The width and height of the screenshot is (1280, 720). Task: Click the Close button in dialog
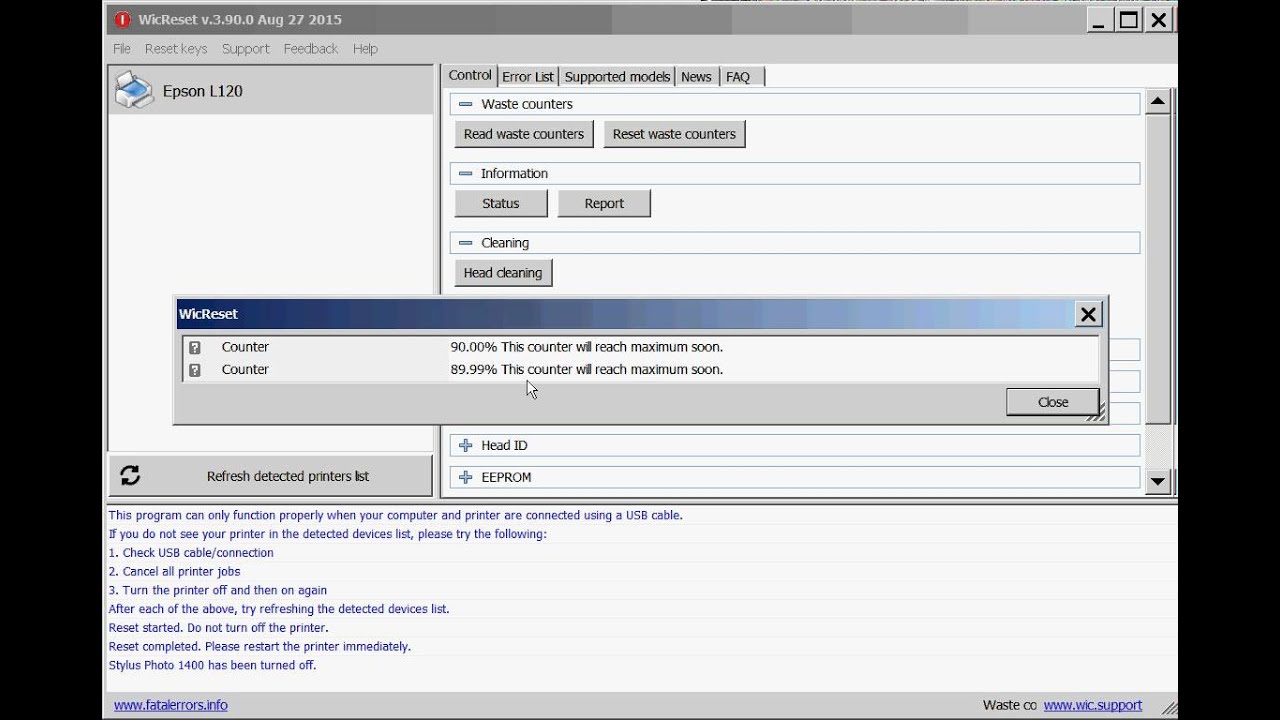click(x=1053, y=402)
